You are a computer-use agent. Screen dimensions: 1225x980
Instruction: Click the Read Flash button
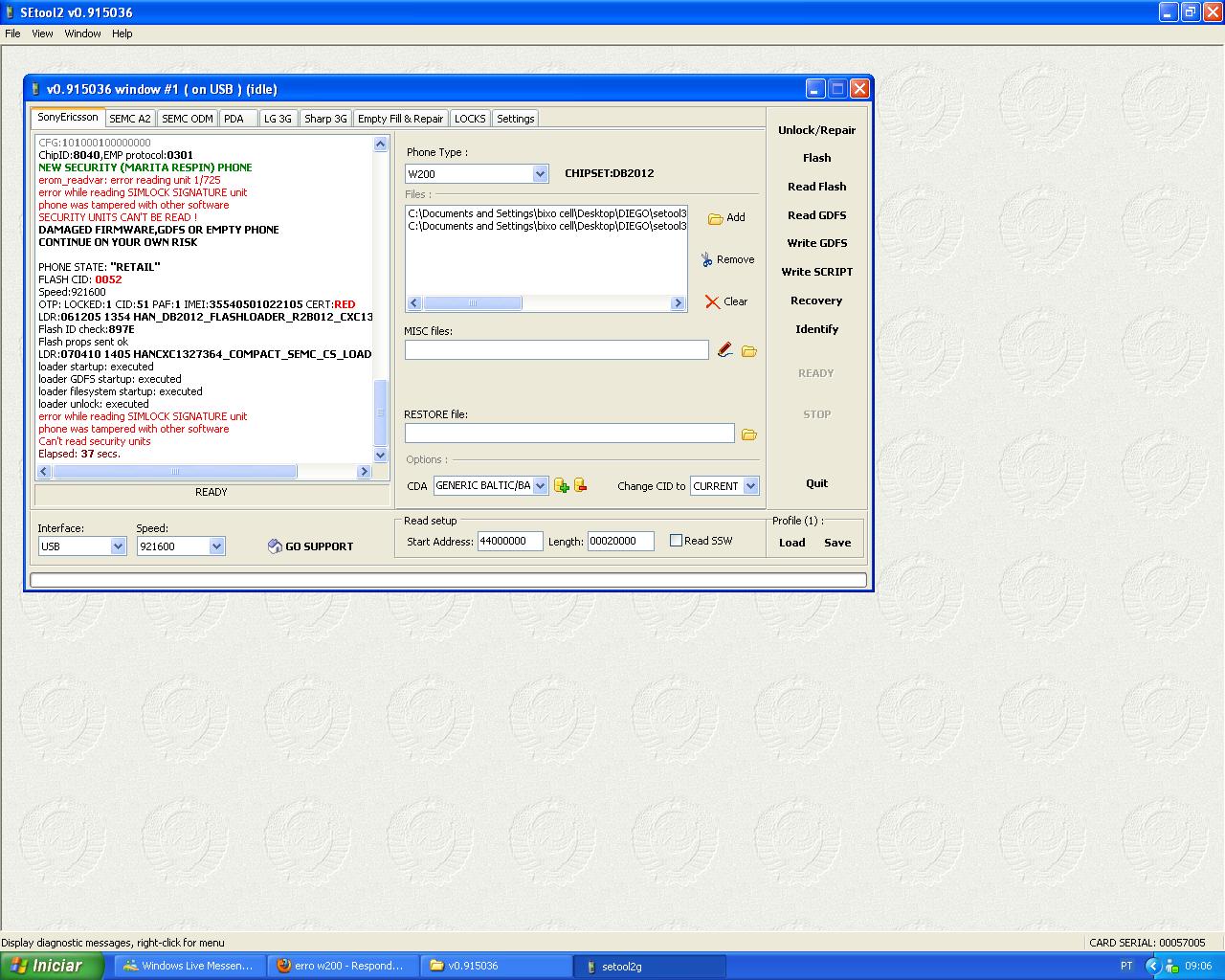pyautogui.click(x=816, y=187)
